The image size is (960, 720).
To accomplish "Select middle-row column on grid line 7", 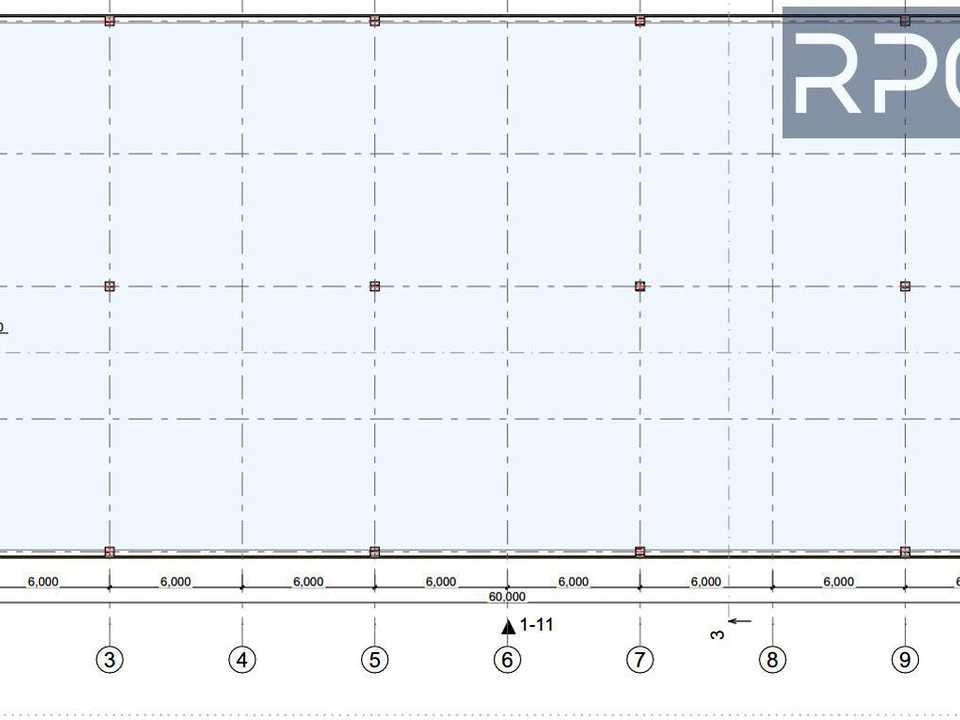I will pyautogui.click(x=640, y=286).
